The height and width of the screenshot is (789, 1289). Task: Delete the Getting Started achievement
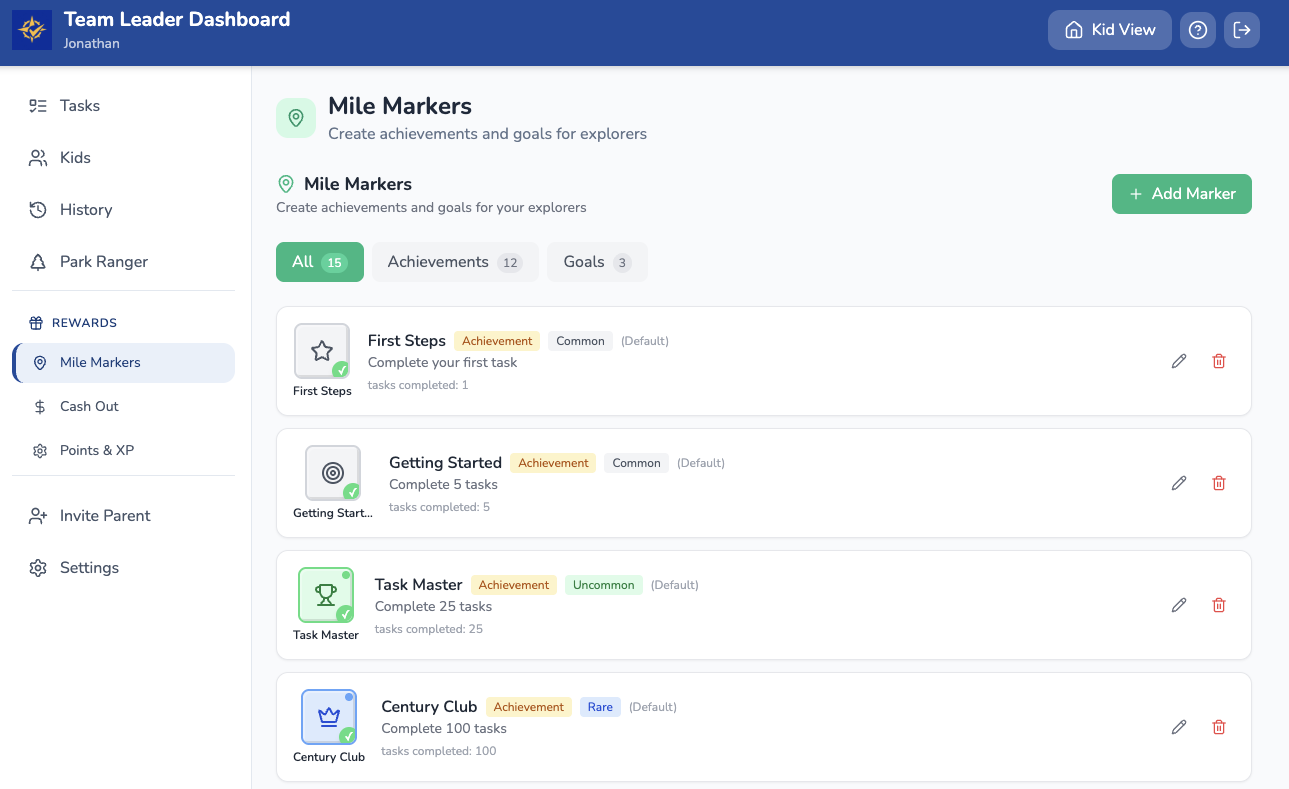(1218, 483)
